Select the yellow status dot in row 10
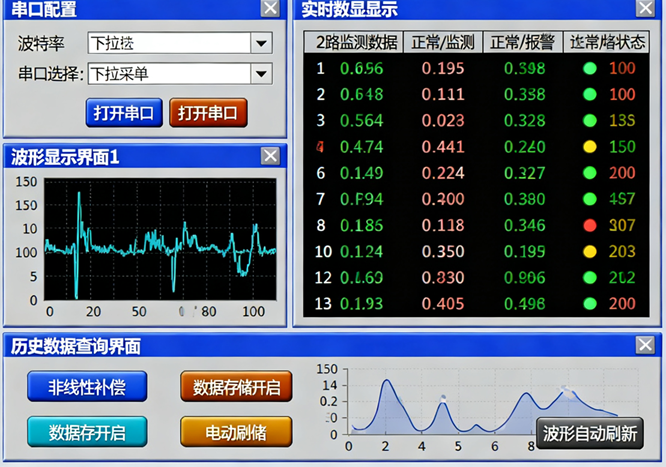This screenshot has height=467, width=666. point(590,251)
